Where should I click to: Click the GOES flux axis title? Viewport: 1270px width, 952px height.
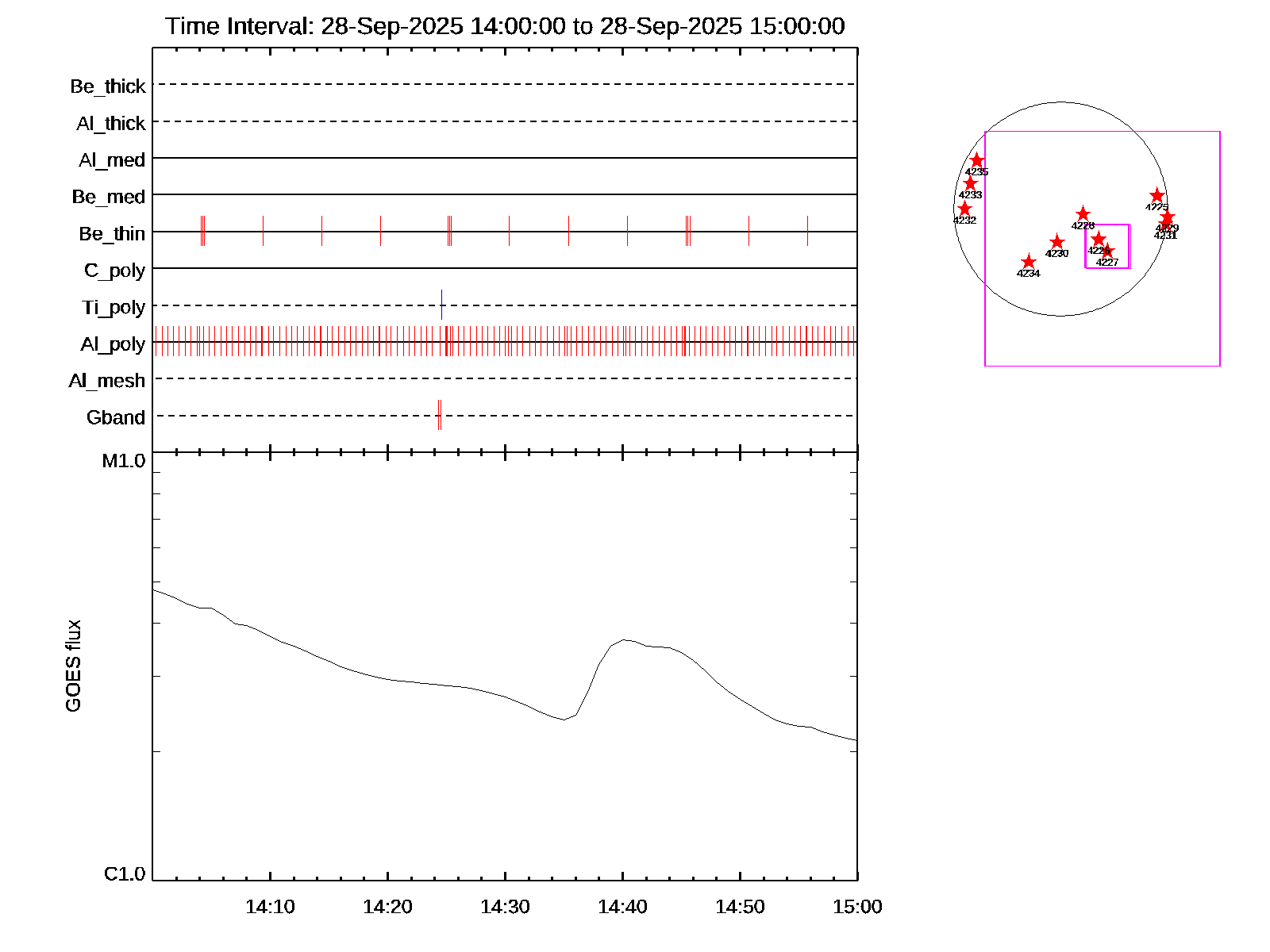(73, 666)
